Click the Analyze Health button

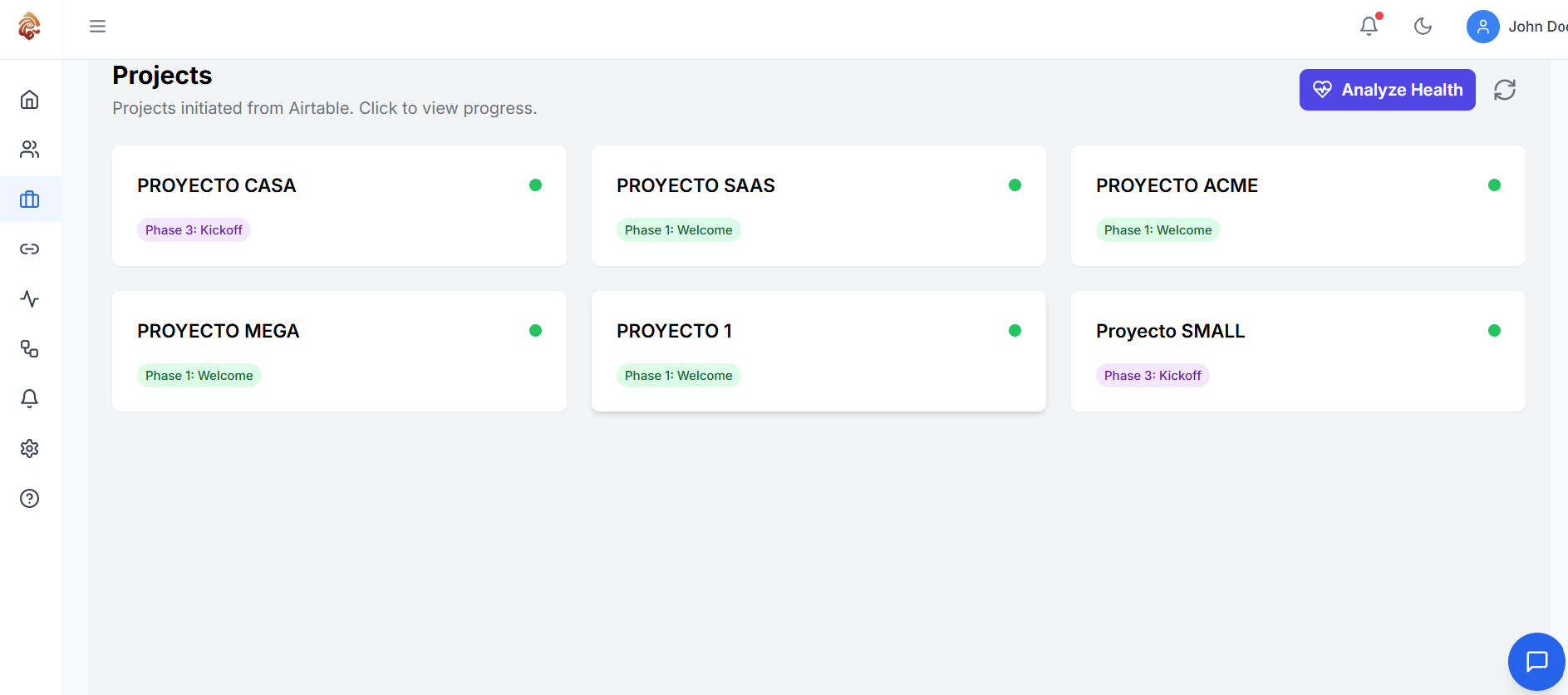coord(1387,90)
